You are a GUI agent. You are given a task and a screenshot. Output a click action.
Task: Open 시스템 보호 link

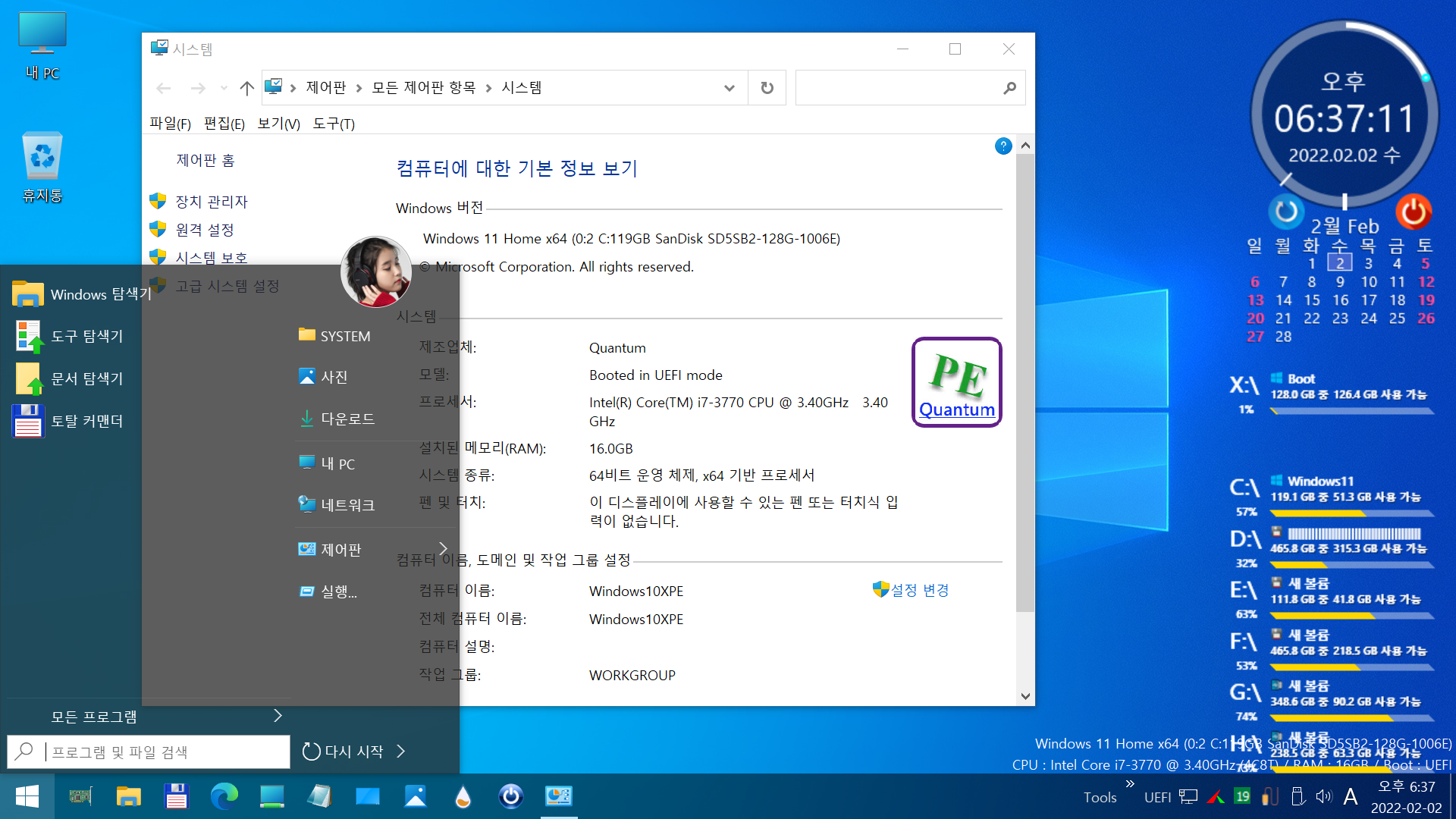(x=212, y=258)
